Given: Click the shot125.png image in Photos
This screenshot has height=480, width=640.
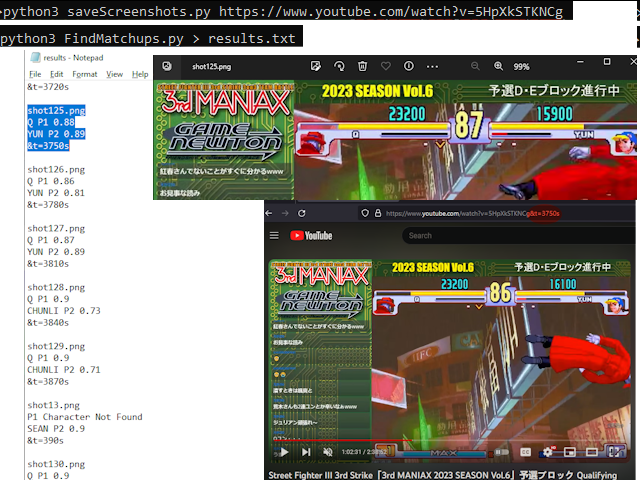Looking at the screenshot, I should pyautogui.click(x=395, y=140).
